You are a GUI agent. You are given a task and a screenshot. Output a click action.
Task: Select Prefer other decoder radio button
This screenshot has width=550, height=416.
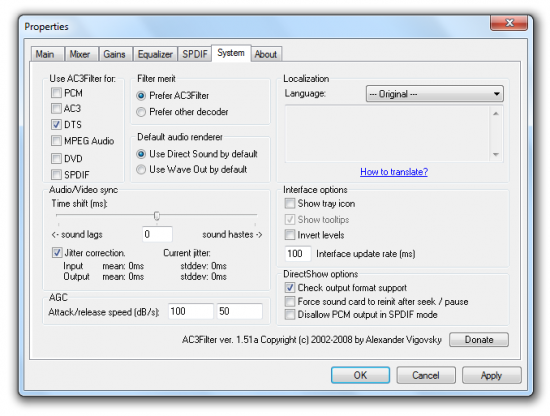click(x=141, y=112)
